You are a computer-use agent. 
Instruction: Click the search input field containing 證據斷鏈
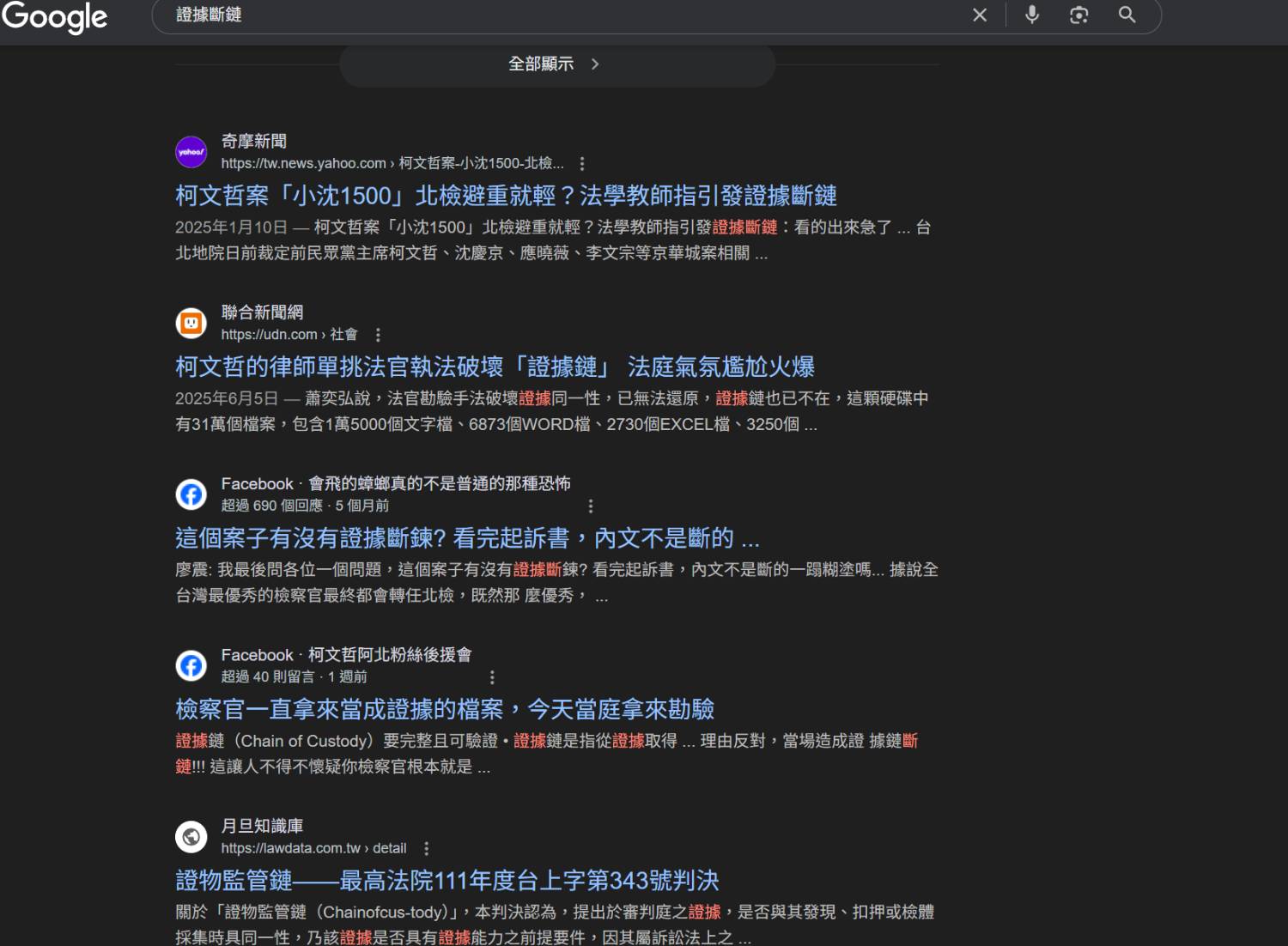pos(567,15)
